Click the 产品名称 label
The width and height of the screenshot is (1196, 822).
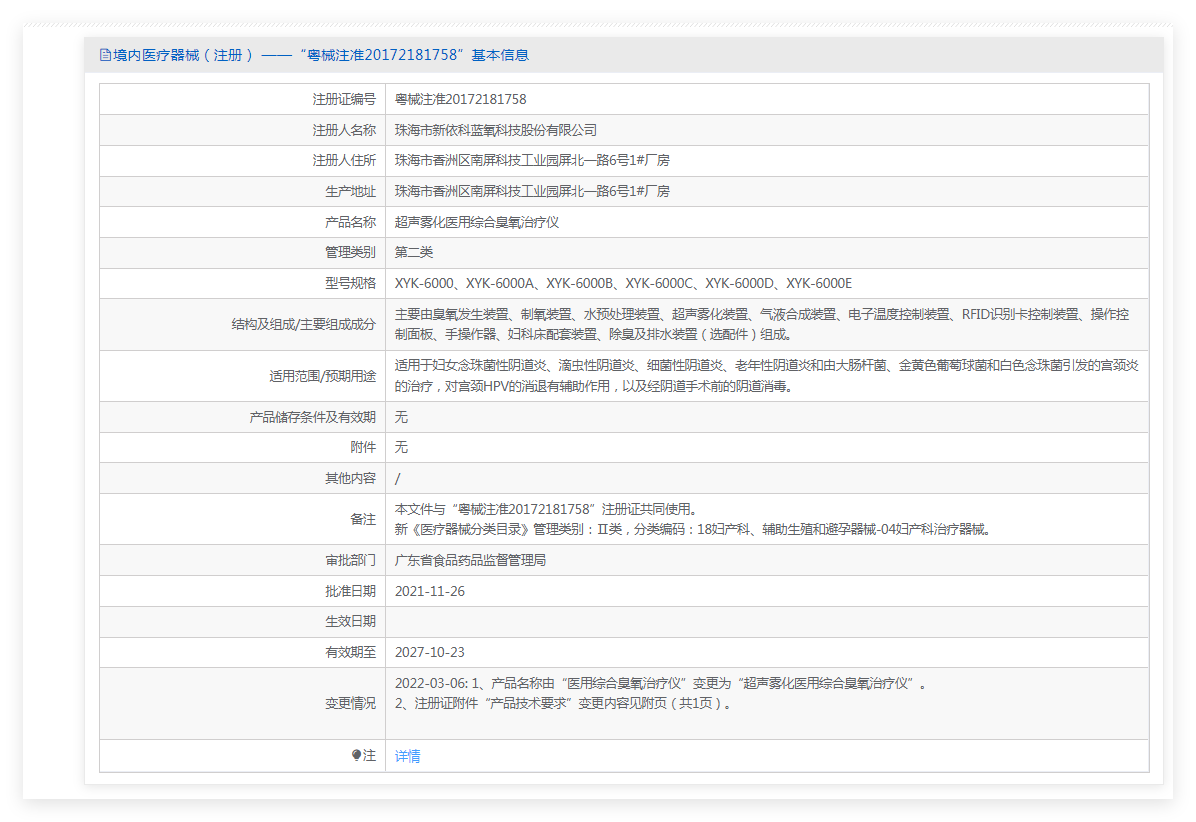[x=350, y=222]
